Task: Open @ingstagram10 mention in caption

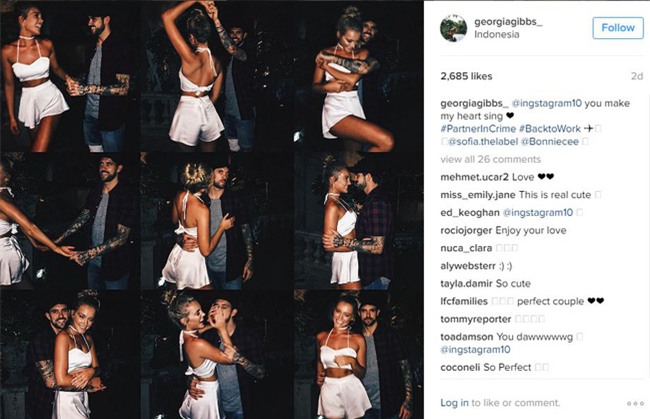Action: (x=547, y=103)
